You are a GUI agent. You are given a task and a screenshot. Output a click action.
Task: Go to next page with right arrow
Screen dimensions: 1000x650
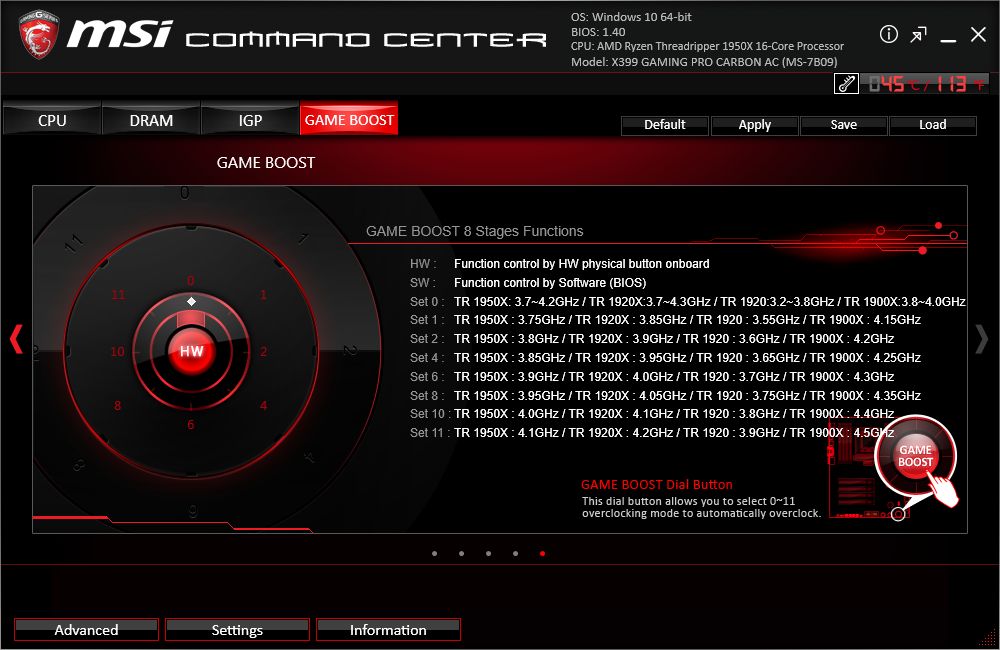[x=982, y=339]
